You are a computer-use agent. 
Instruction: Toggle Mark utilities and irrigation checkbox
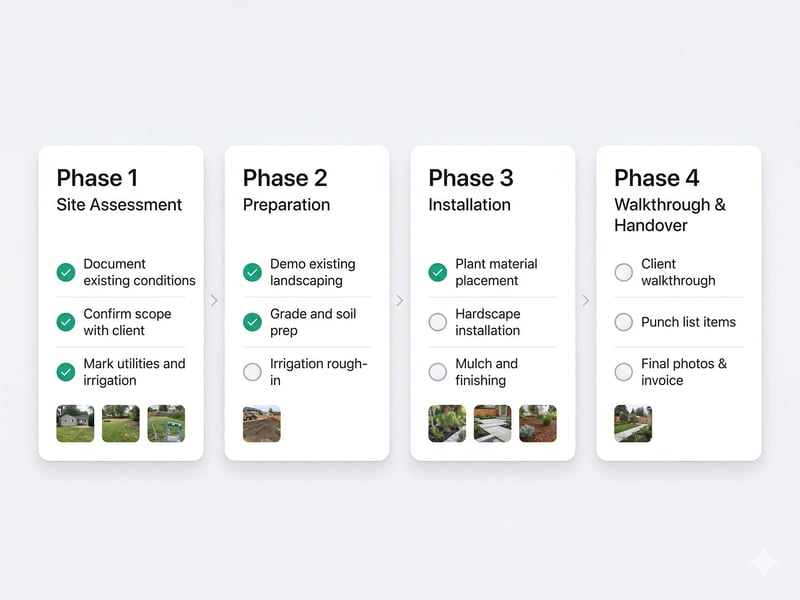click(x=66, y=372)
